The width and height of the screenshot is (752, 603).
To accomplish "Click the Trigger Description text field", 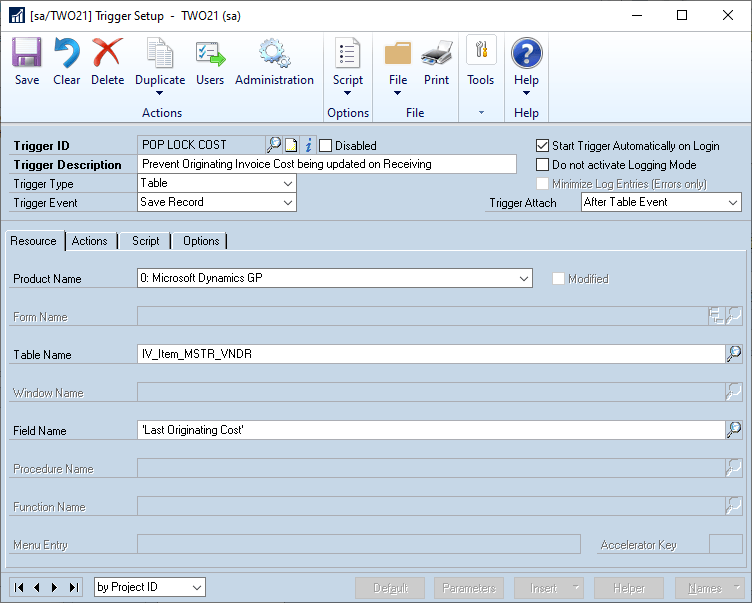I will [x=327, y=164].
